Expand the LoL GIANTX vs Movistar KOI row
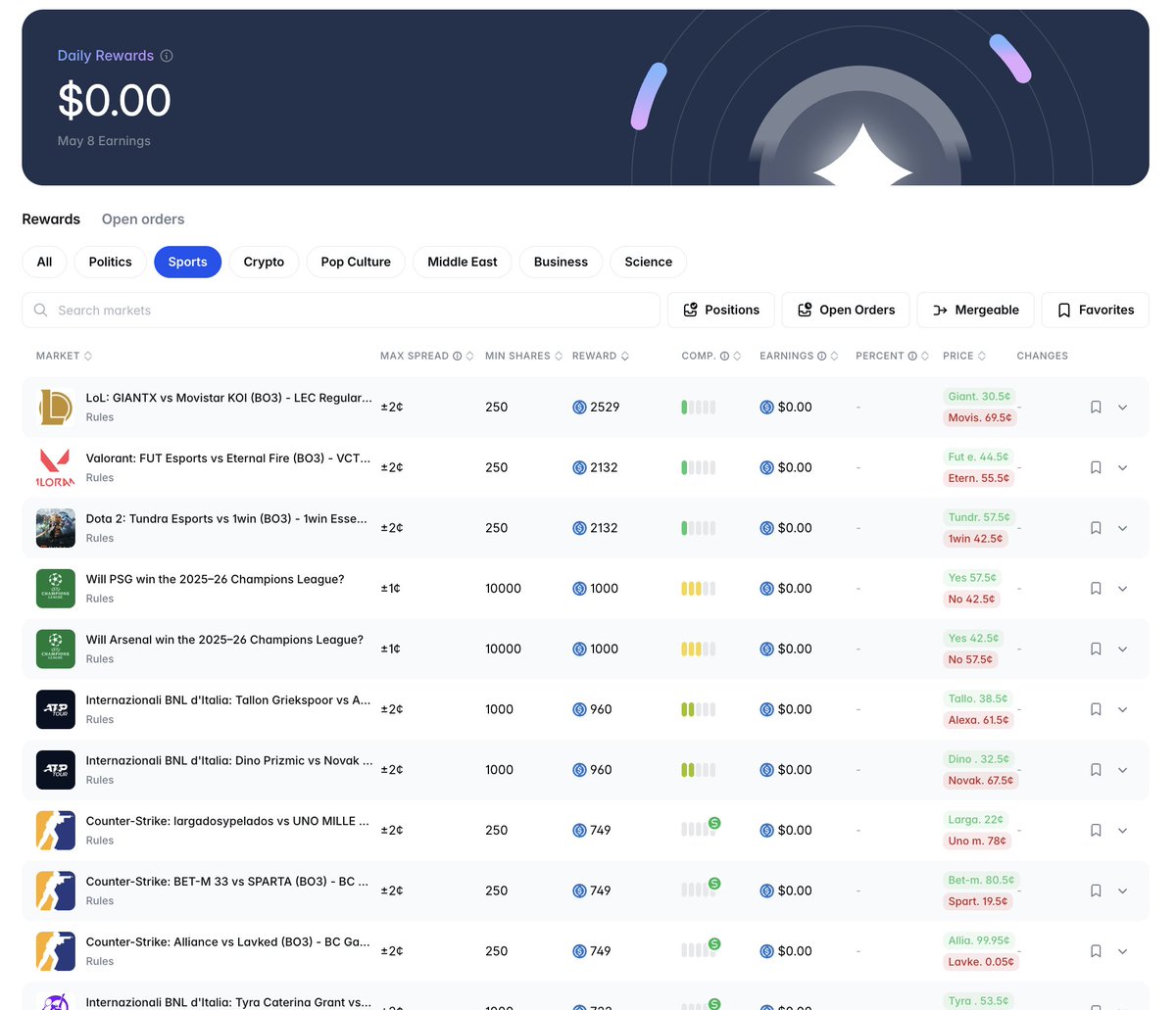Image resolution: width=1176 pixels, height=1010 pixels. click(x=1123, y=408)
